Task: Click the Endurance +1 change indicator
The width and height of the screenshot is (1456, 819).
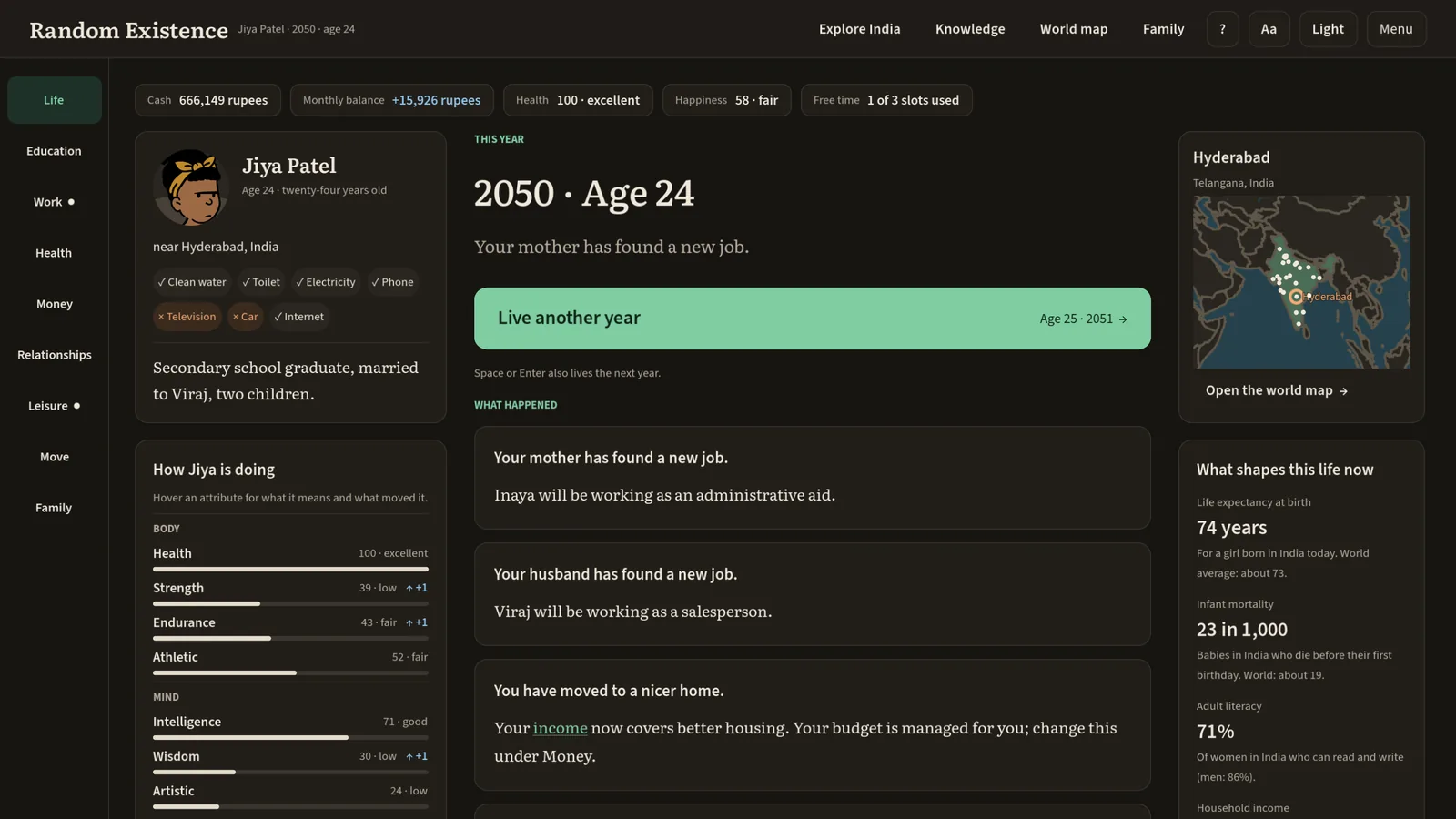Action: coord(417,622)
